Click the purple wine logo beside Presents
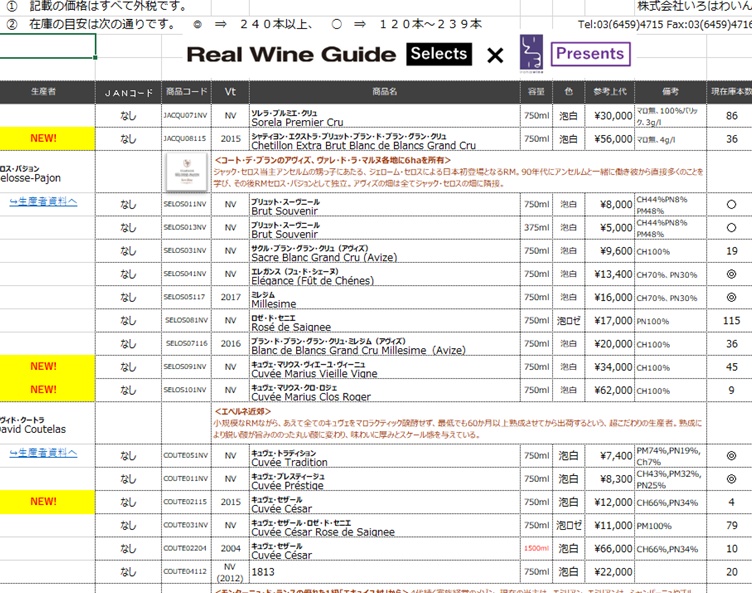 [x=531, y=53]
